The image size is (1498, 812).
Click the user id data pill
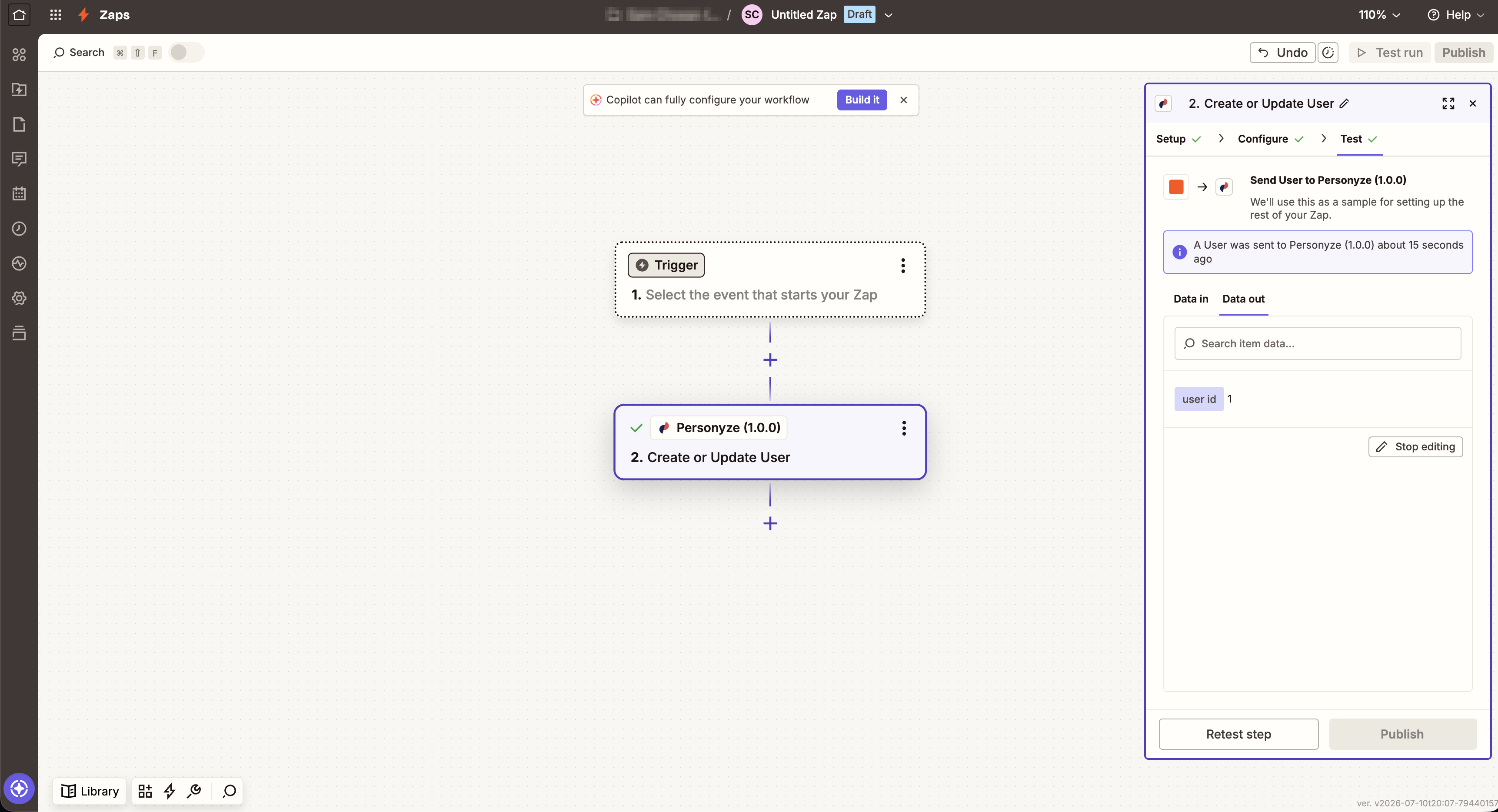tap(1198, 399)
